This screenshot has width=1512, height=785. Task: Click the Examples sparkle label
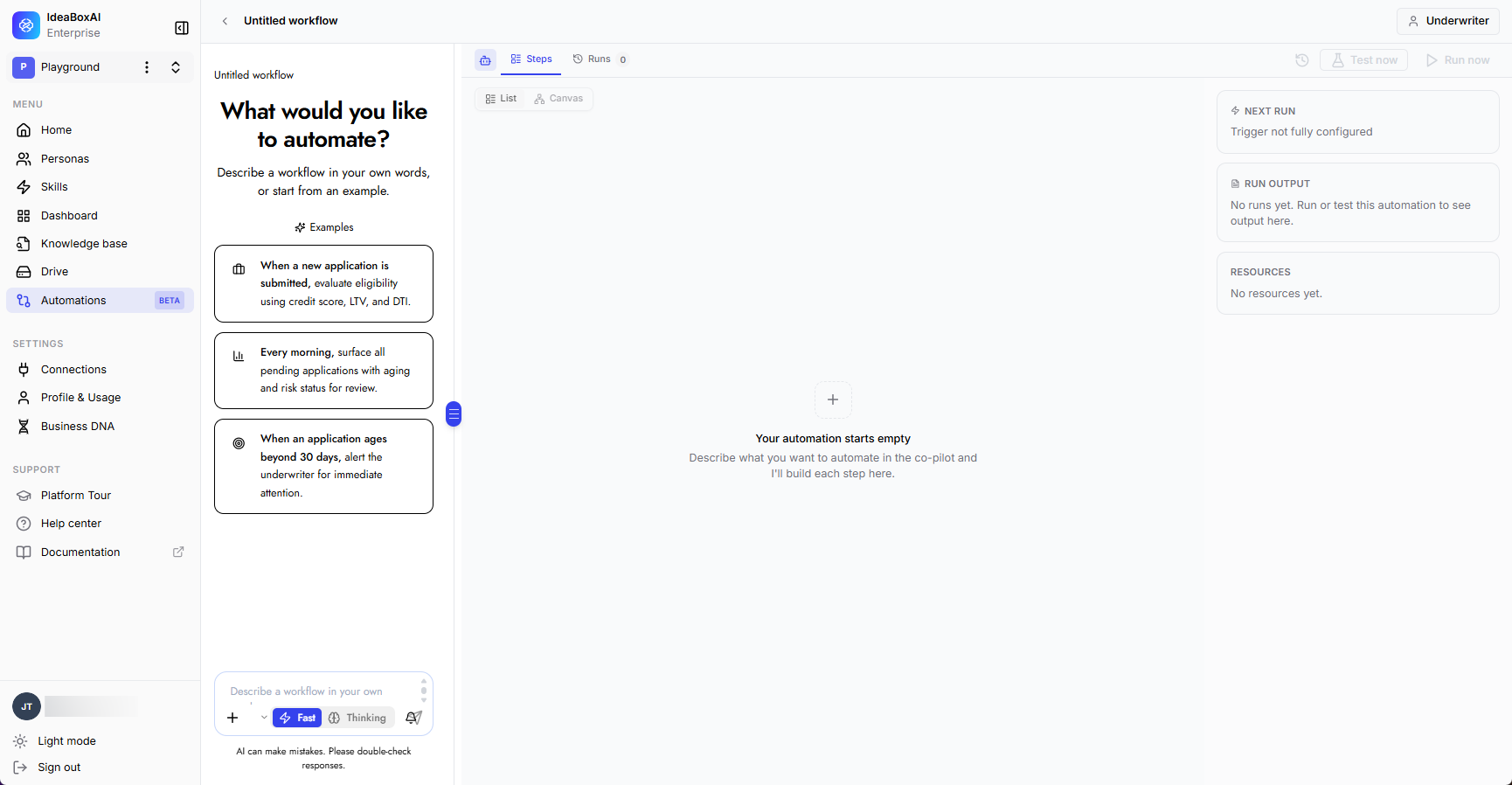[324, 227]
